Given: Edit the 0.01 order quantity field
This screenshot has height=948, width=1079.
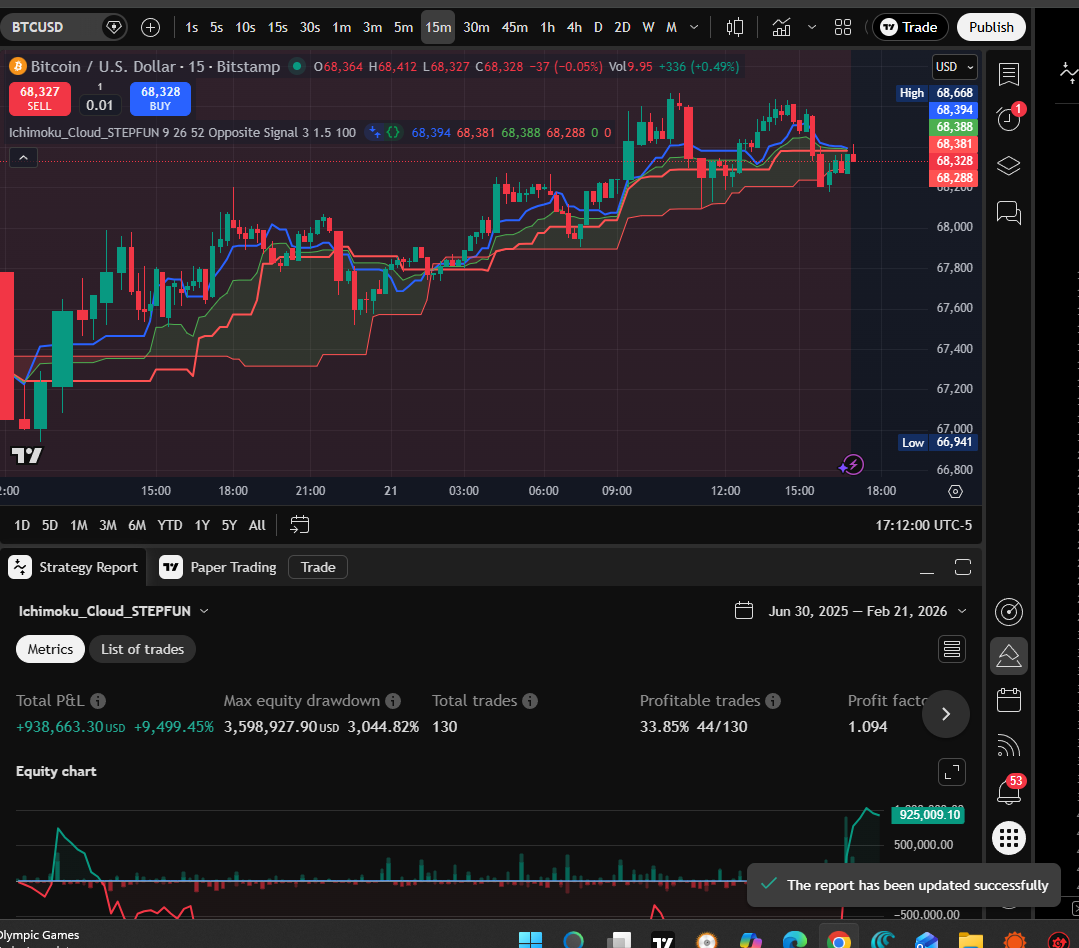Looking at the screenshot, I should pyautogui.click(x=100, y=105).
